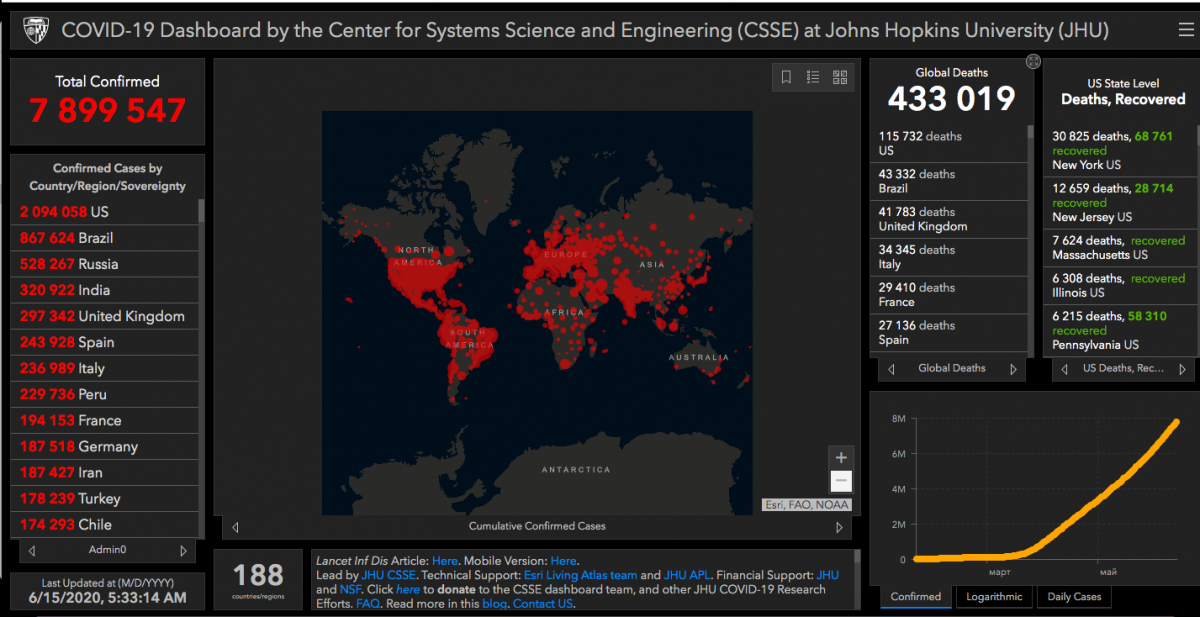Screen dimensions: 1200x617
Task: Switch to the Confirmed chart tab
Action: pyautogui.click(x=916, y=597)
